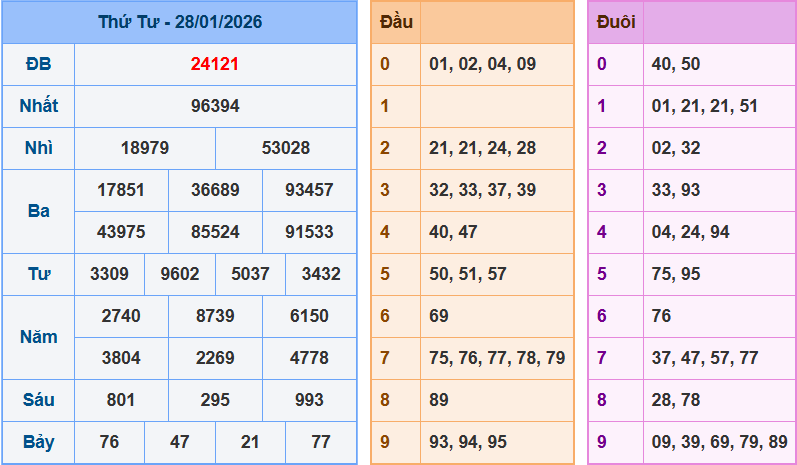
Task: Click the Đuôi column header
Action: 614,22
